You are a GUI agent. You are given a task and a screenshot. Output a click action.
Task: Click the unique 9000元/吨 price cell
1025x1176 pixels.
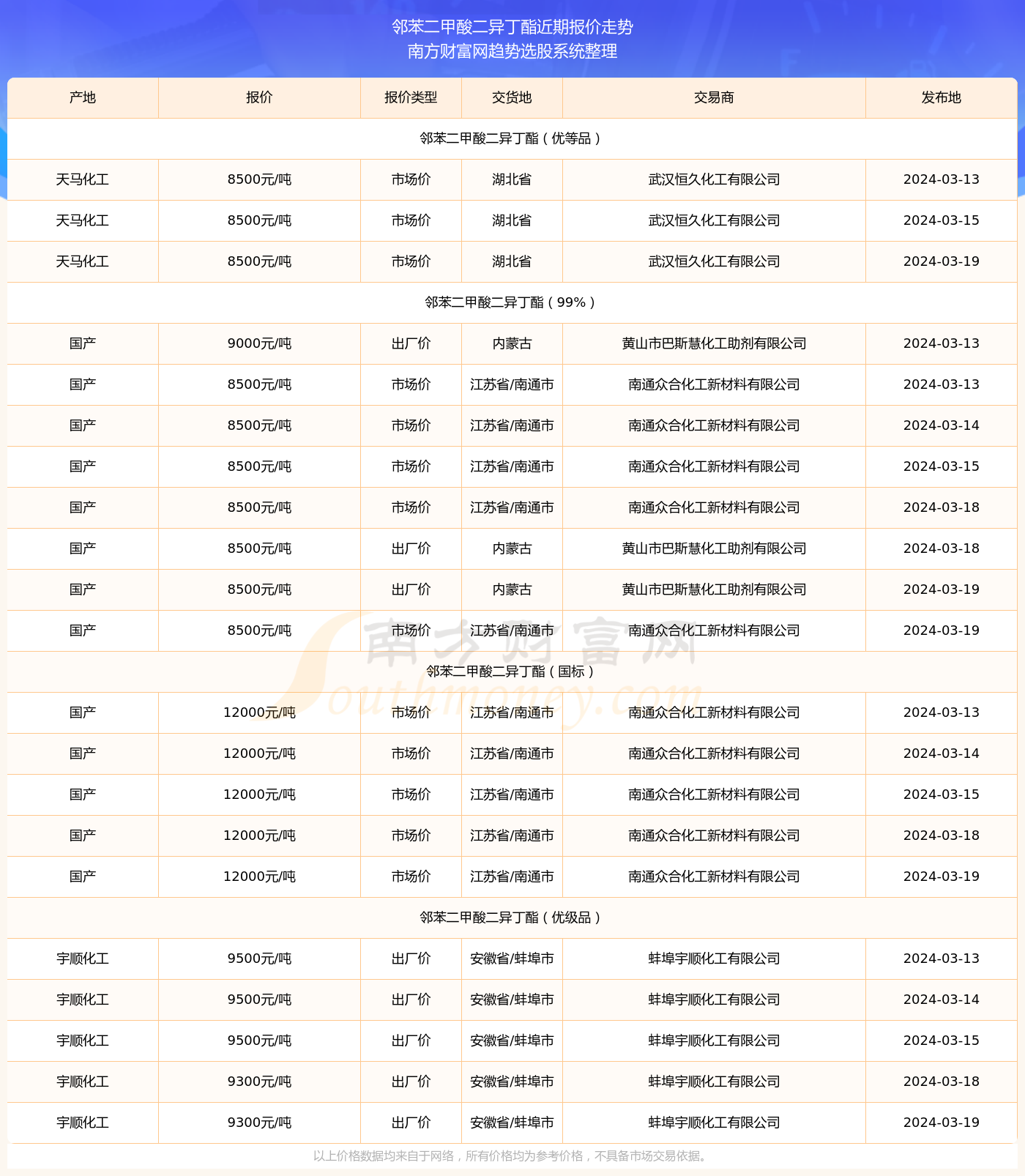(259, 343)
